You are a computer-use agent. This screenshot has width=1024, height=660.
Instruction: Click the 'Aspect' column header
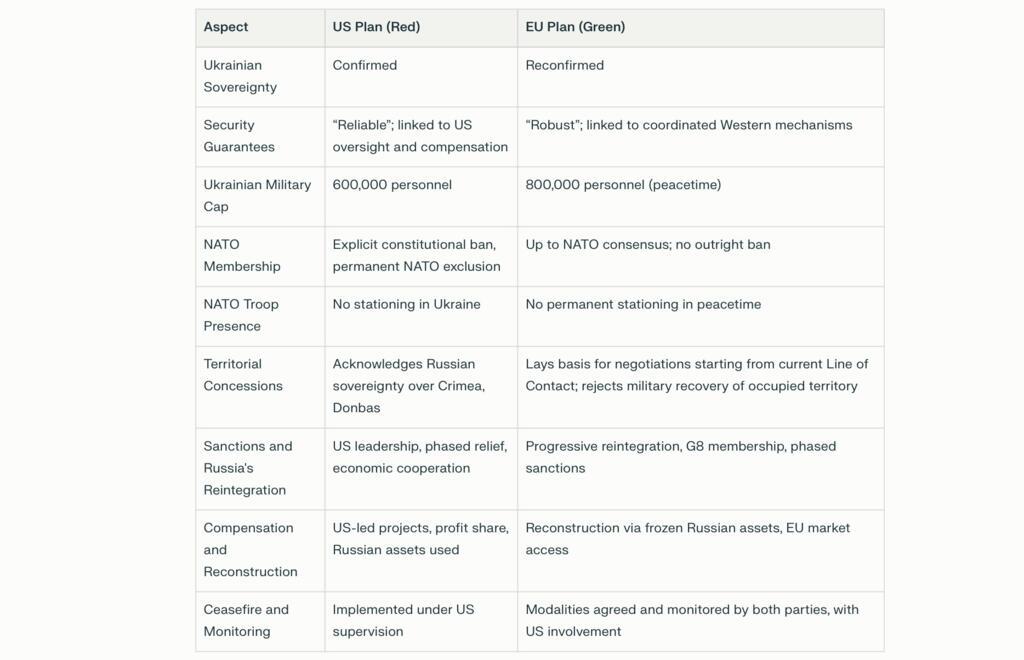[x=226, y=27]
